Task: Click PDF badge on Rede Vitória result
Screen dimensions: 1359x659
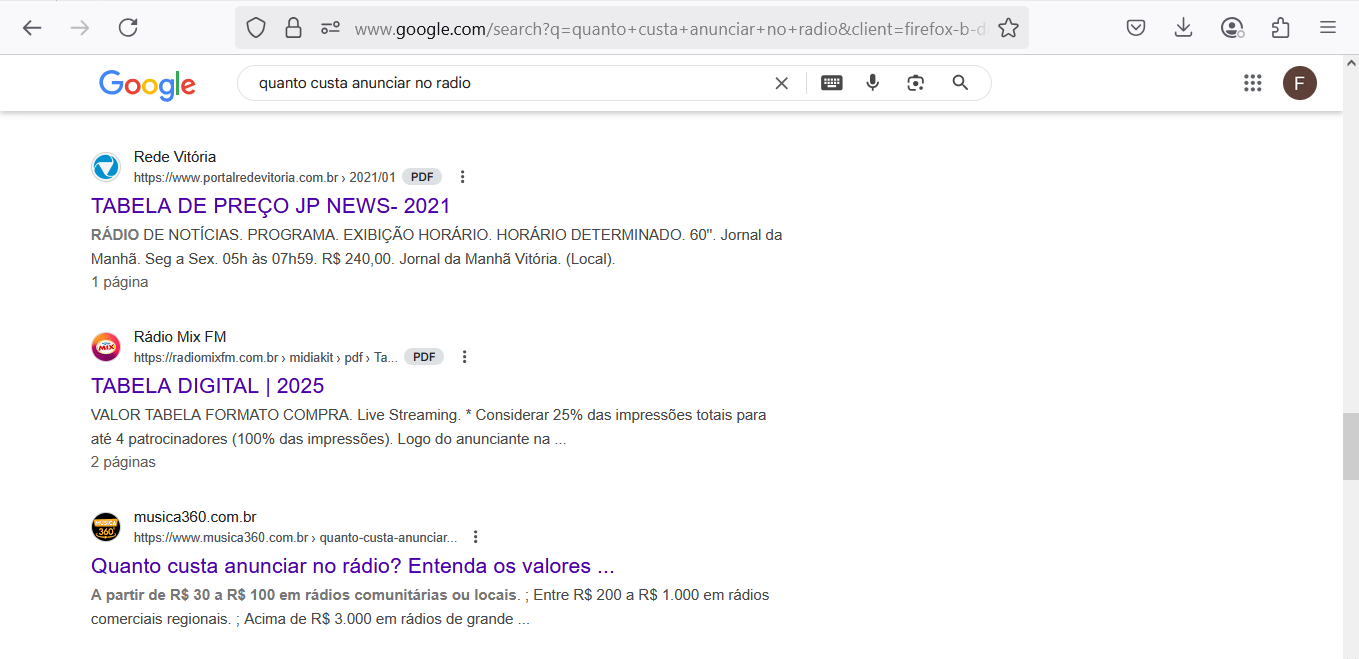Action: pos(422,177)
